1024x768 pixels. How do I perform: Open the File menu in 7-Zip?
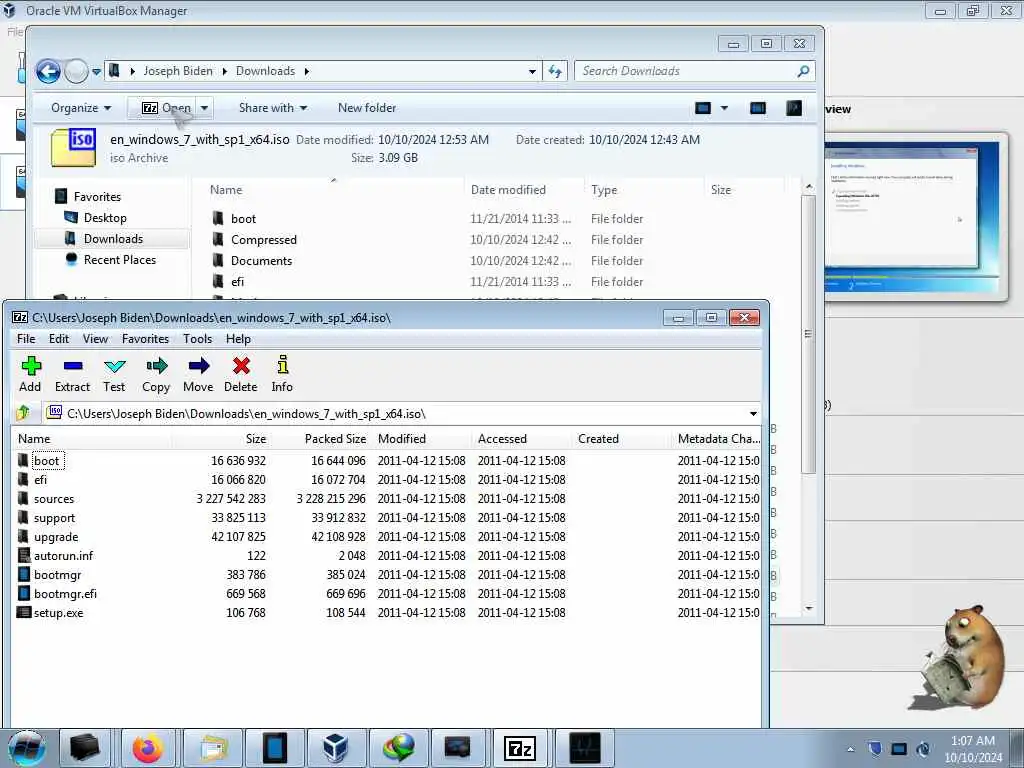click(x=26, y=339)
